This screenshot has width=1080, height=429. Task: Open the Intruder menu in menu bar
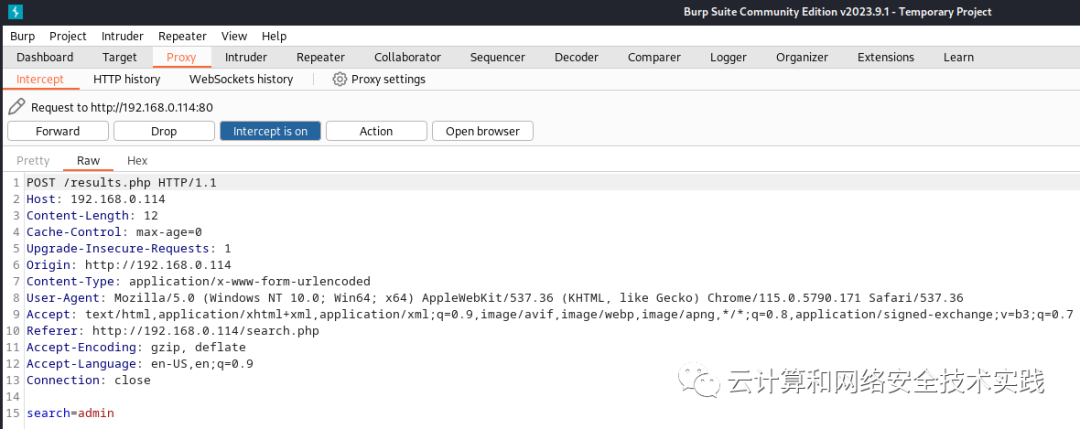[123, 36]
